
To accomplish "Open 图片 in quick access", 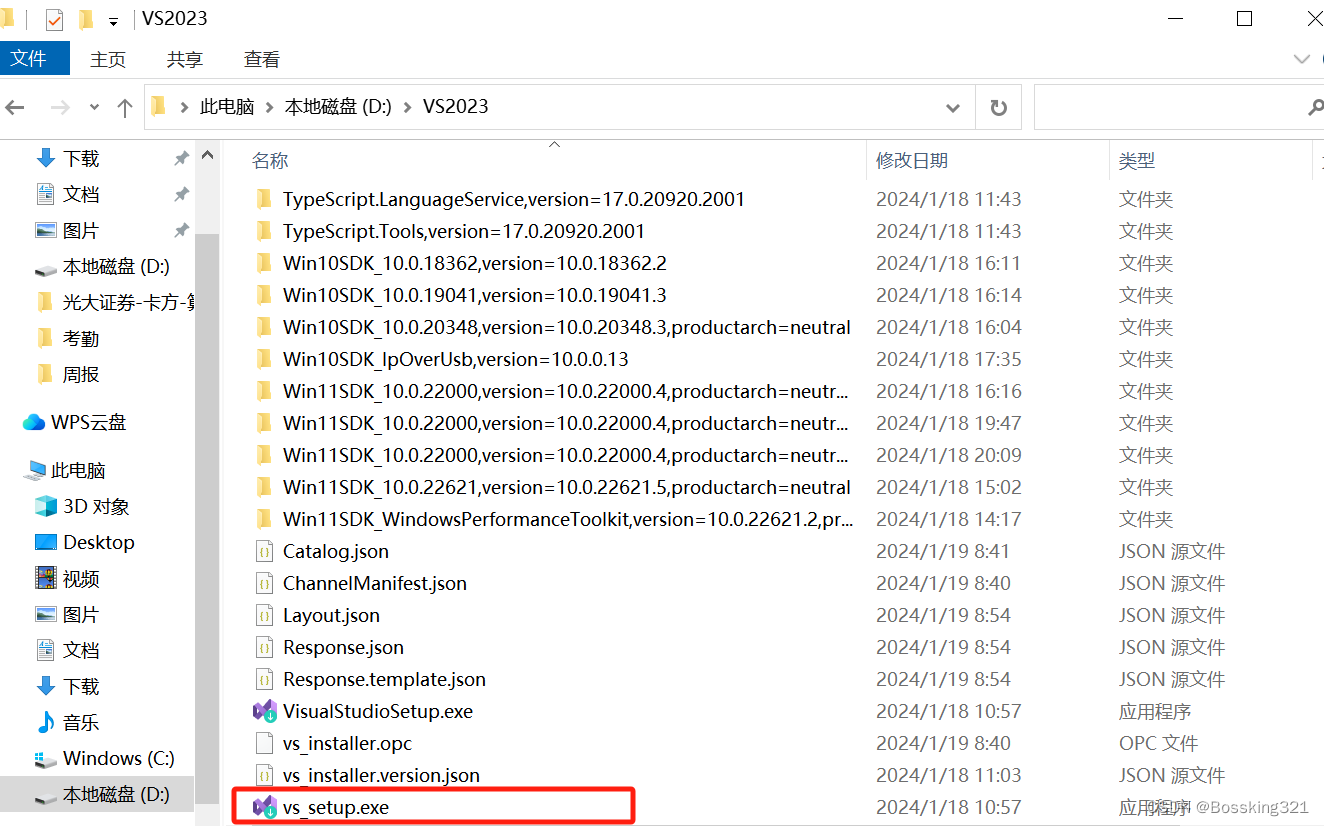I will click(x=81, y=230).
